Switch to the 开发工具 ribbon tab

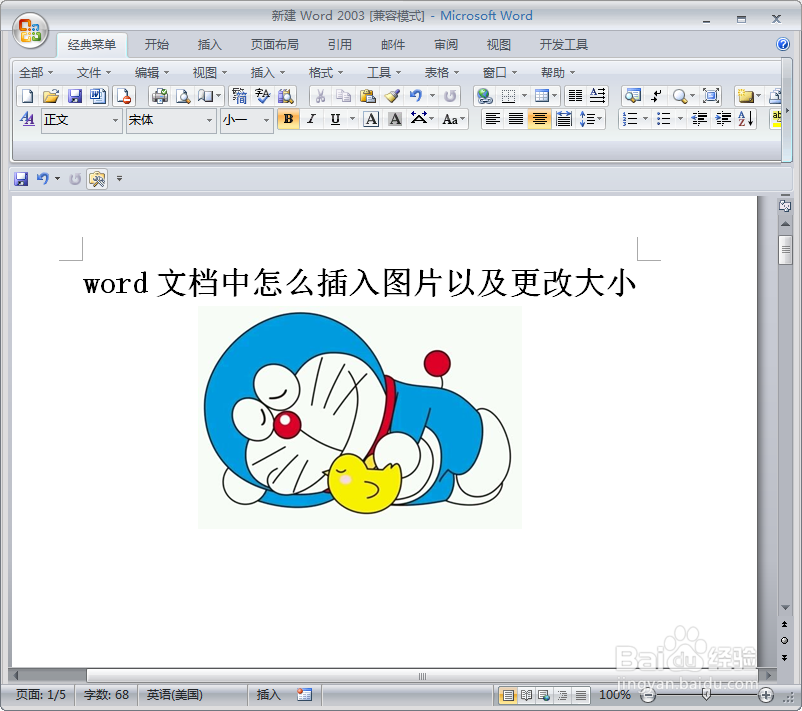tap(564, 45)
